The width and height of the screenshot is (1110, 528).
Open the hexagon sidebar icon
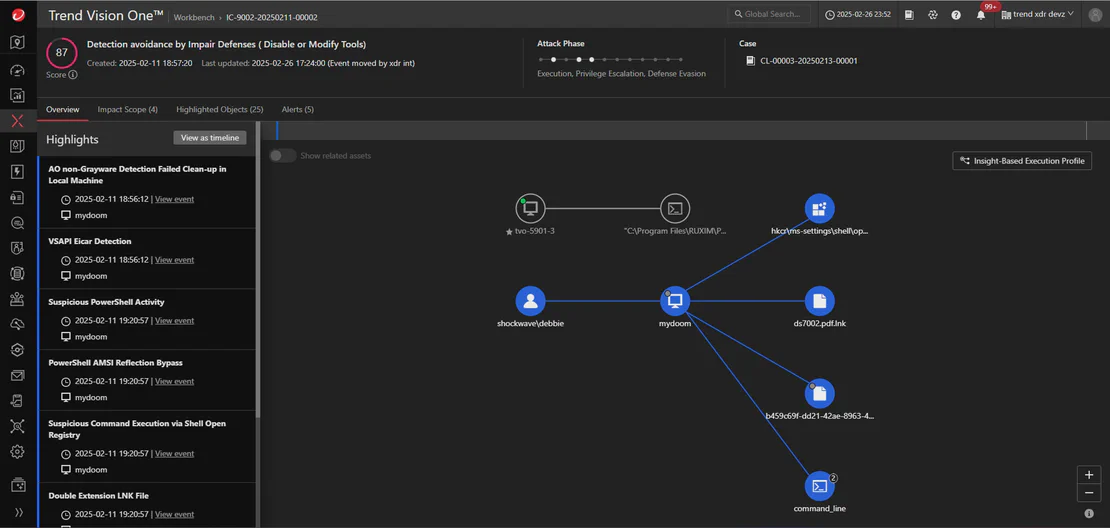click(18, 350)
